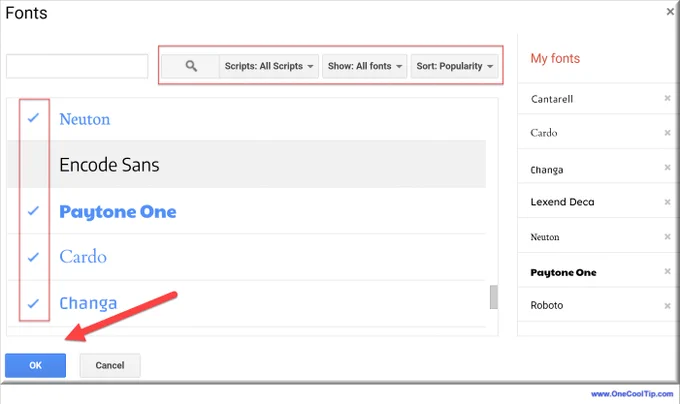This screenshot has height=404, width=680.
Task: Remove Roboto from My fonts
Action: 667,306
